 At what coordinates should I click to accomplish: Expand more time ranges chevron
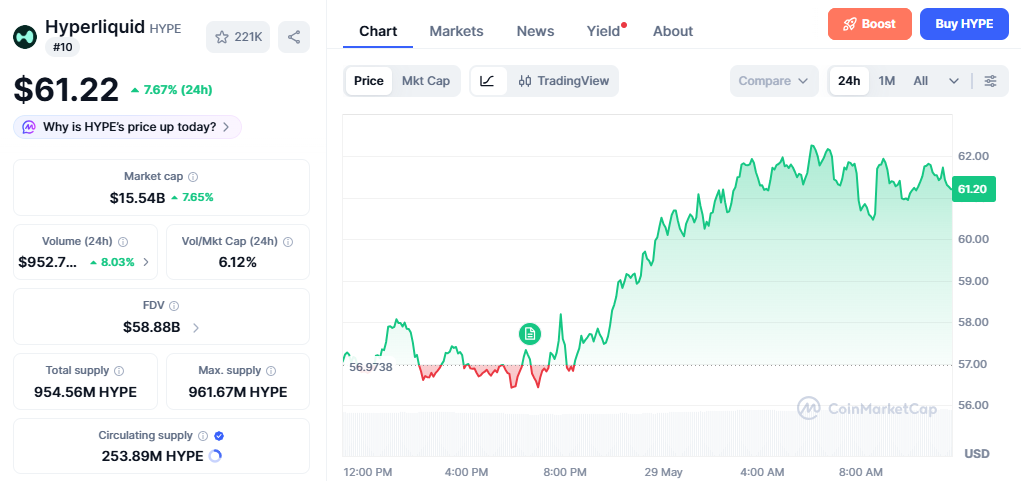tap(954, 81)
